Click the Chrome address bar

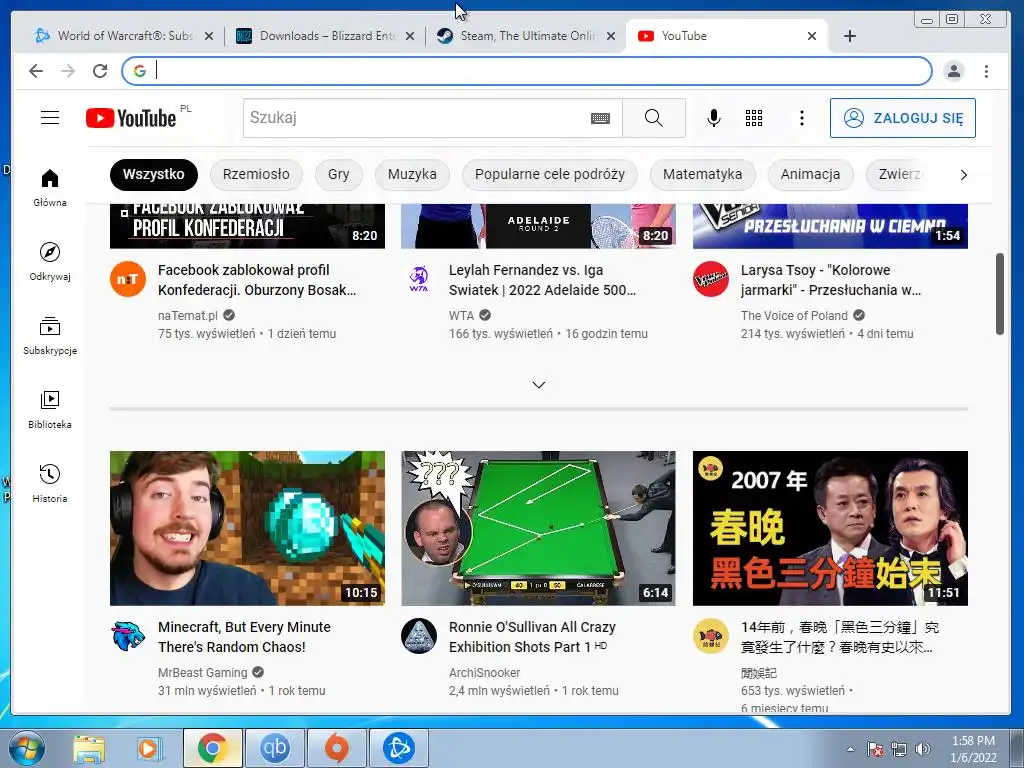click(526, 71)
